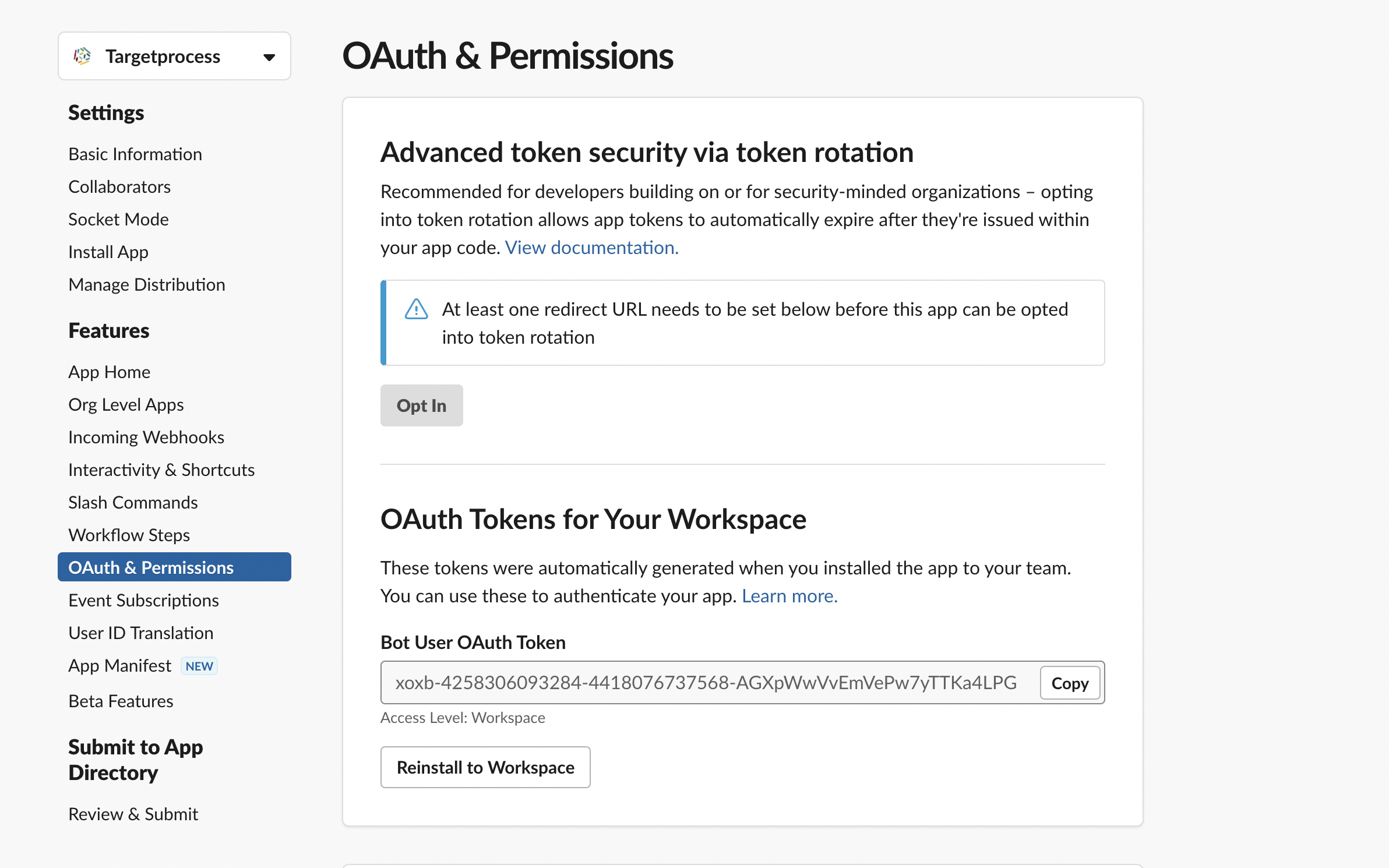Click the Targetprocess app logo icon
Image resolution: width=1389 pixels, height=868 pixels.
point(82,57)
